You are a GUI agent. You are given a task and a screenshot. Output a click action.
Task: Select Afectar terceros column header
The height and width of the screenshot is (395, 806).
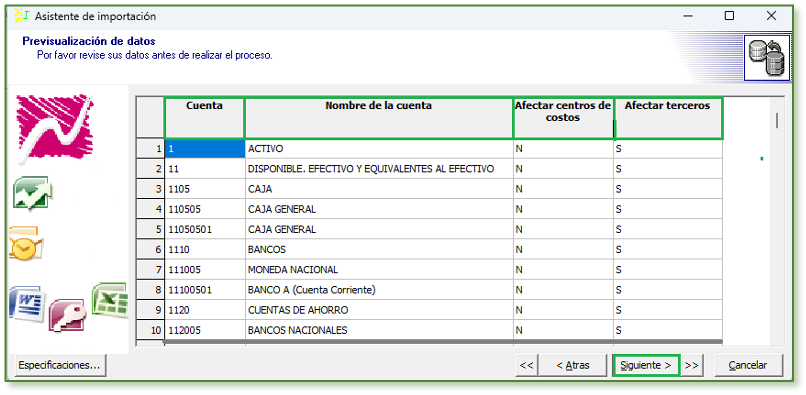(x=668, y=118)
